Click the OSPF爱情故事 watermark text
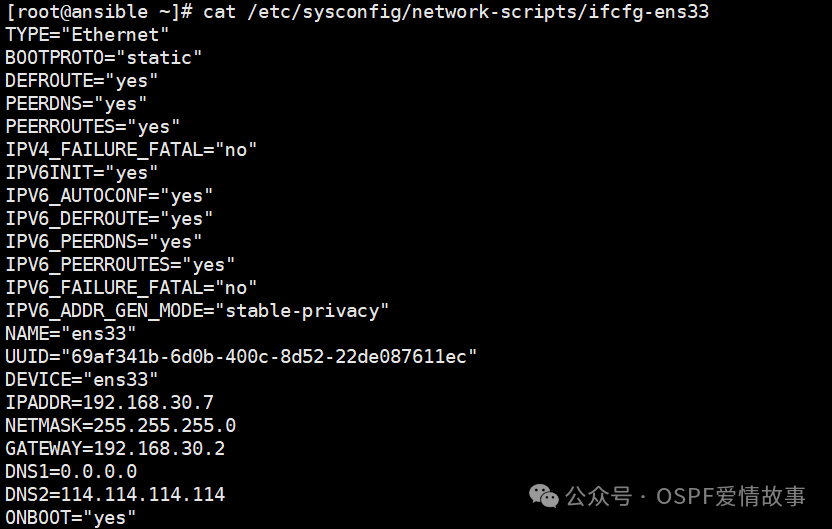The height and width of the screenshot is (529, 832). coord(731,497)
